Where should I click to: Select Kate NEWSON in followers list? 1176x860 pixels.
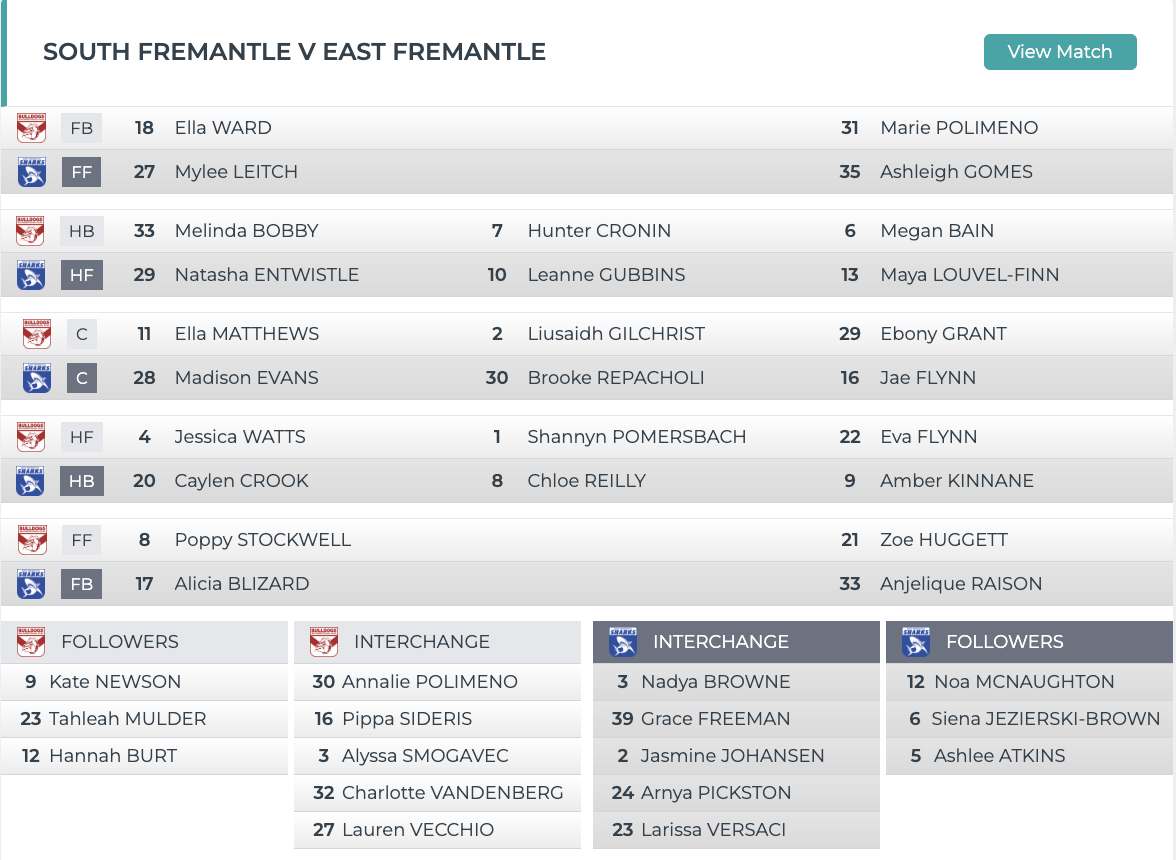(115, 682)
